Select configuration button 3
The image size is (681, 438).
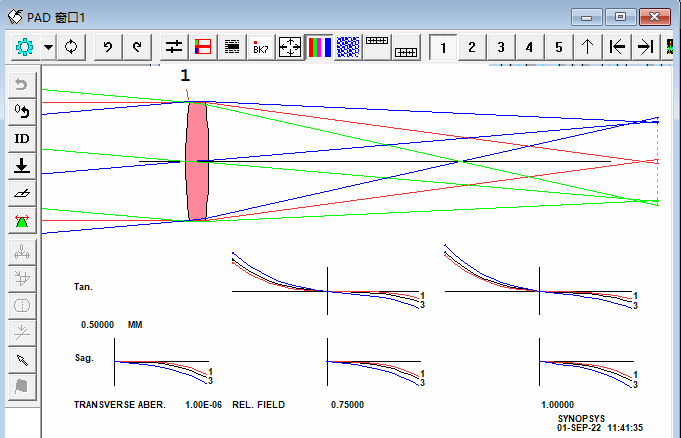pyautogui.click(x=501, y=47)
